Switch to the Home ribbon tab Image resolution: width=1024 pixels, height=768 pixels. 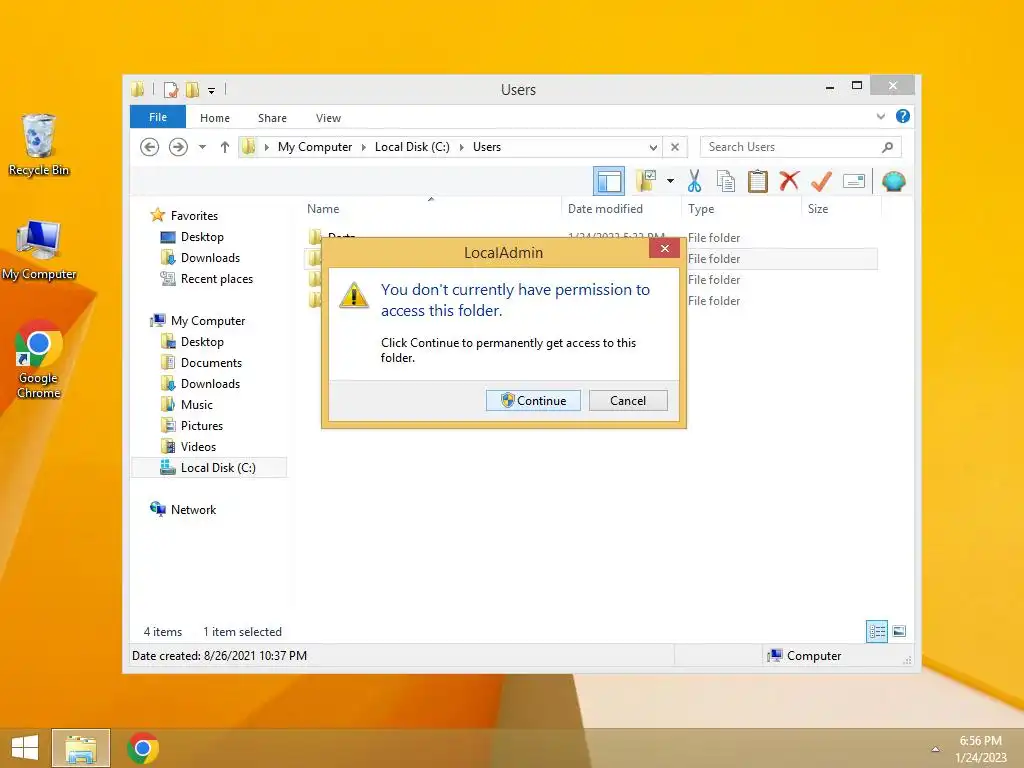coord(215,118)
